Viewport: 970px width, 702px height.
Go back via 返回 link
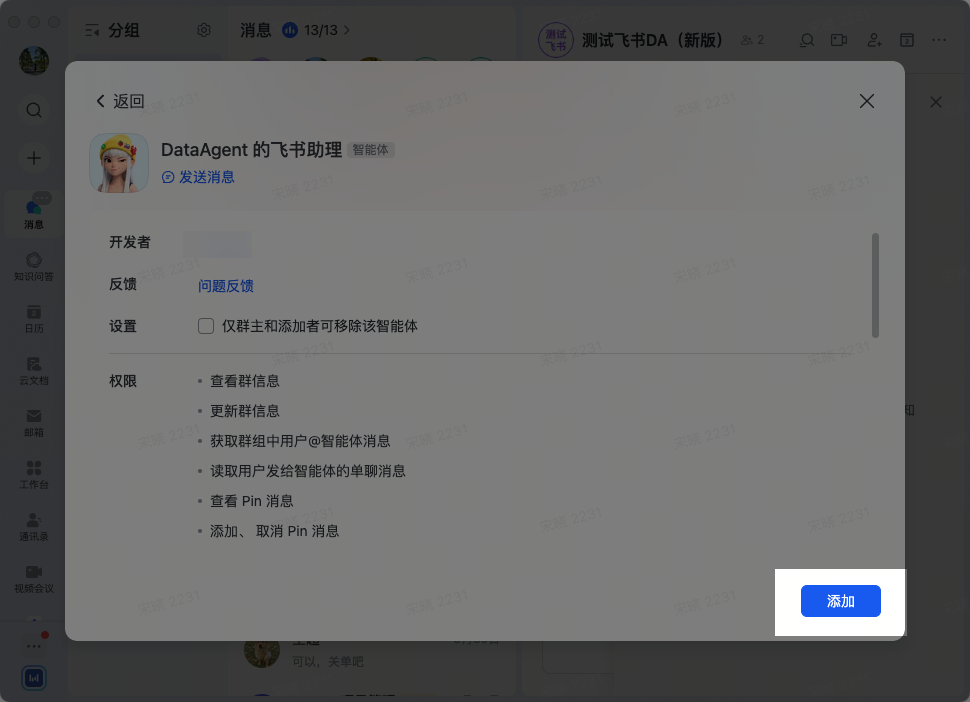pyautogui.click(x=120, y=101)
